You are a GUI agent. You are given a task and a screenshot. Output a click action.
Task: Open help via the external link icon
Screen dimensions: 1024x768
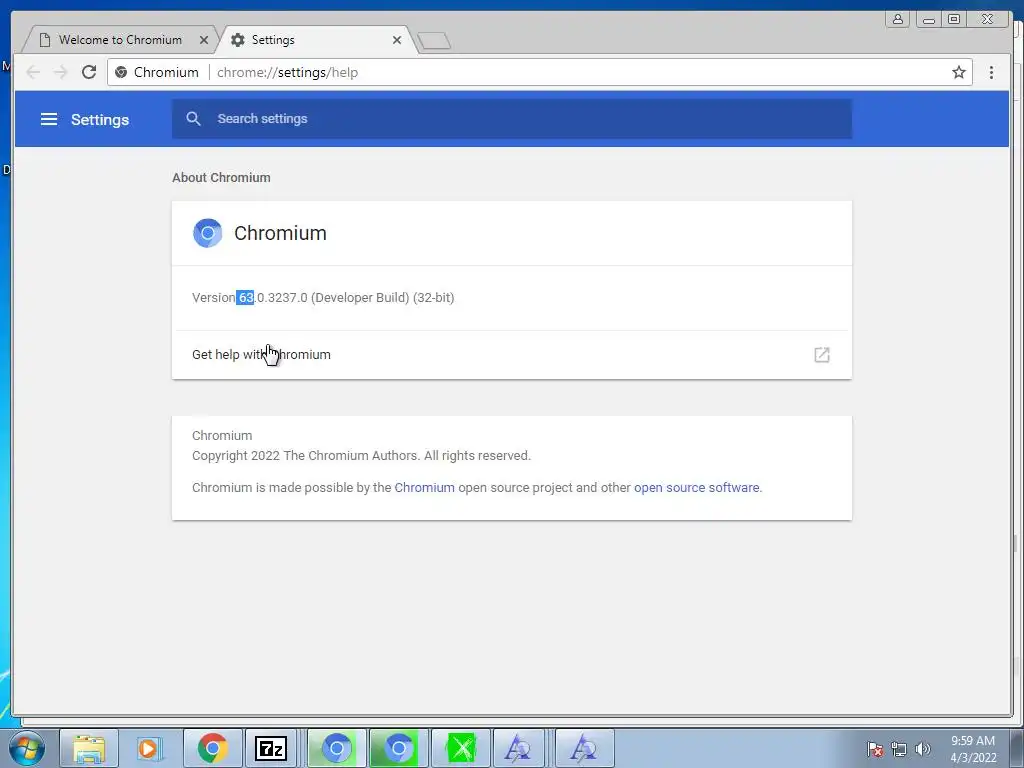[x=822, y=355]
